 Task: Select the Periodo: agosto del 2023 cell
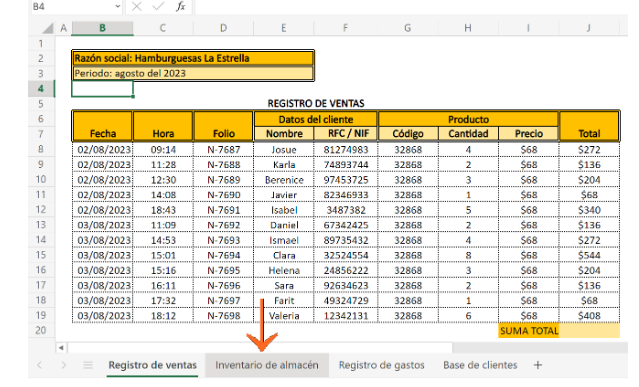pyautogui.click(x=193, y=73)
